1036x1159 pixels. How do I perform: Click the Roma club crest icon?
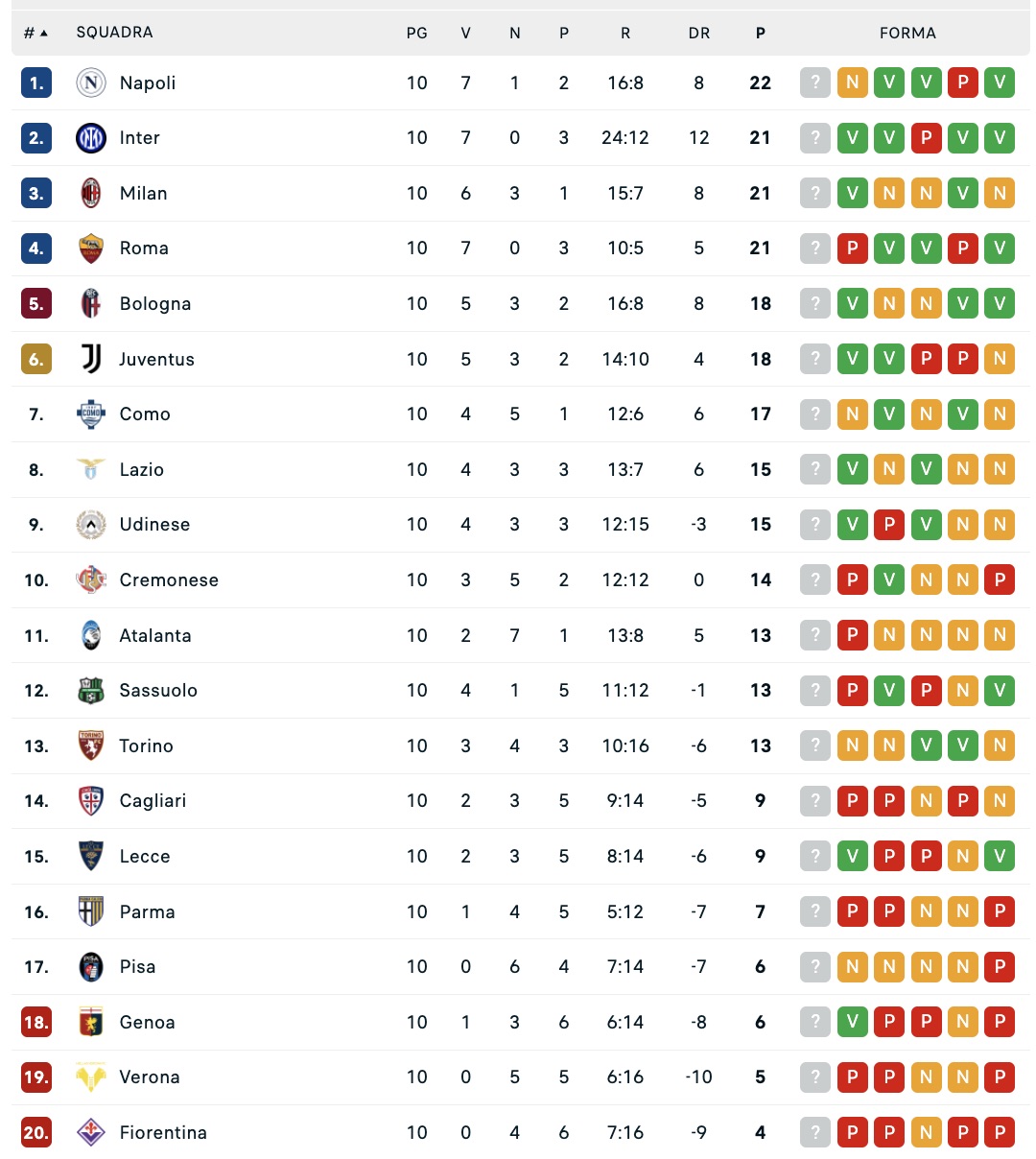click(91, 248)
